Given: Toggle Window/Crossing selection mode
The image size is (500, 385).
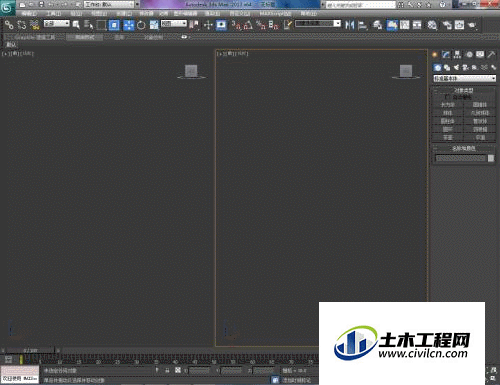Looking at the screenshot, I should [x=114, y=25].
